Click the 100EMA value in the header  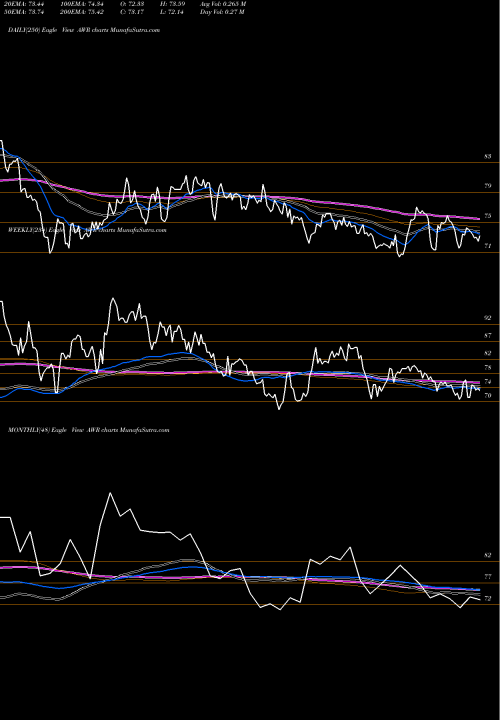[x=82, y=4]
